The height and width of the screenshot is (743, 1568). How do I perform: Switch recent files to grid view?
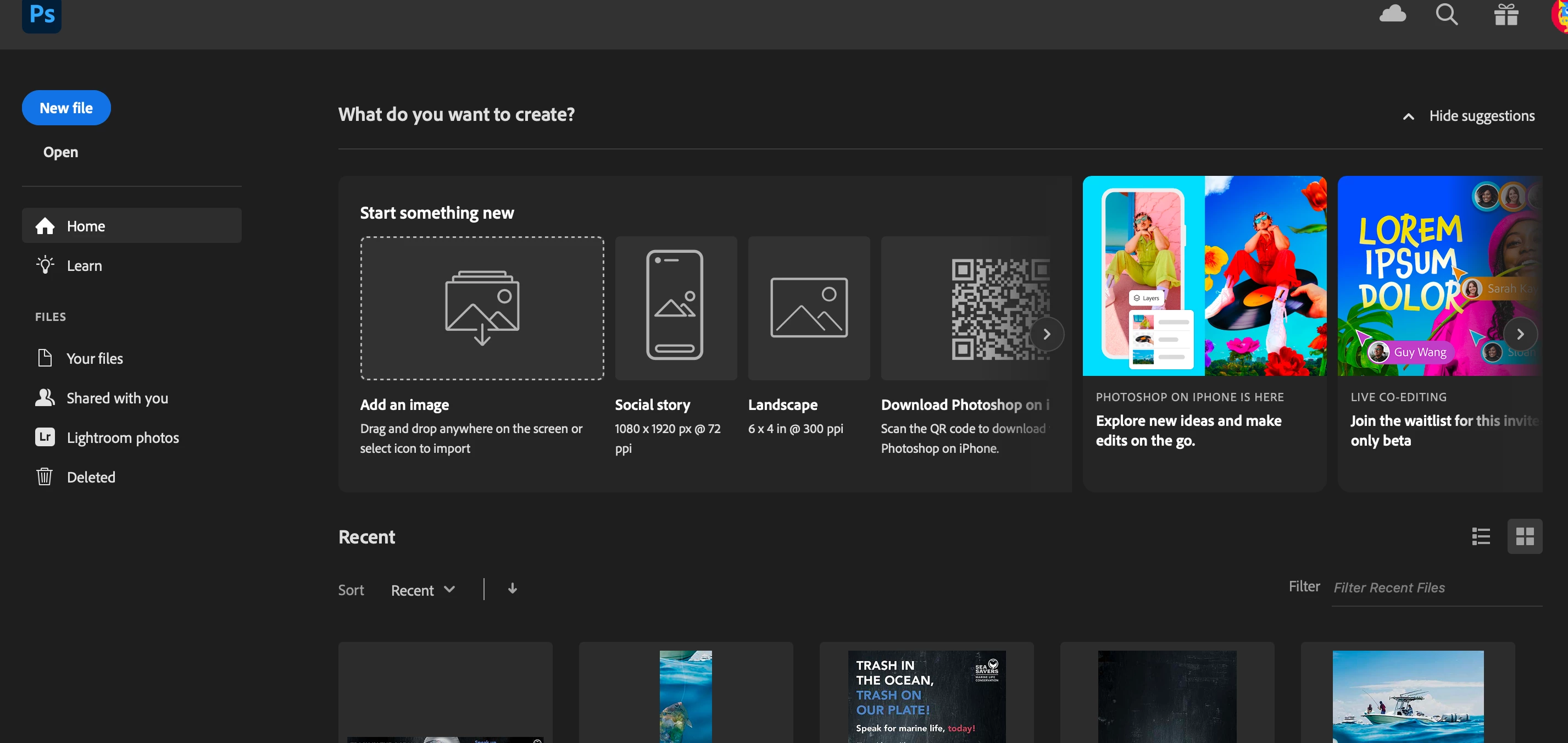pyautogui.click(x=1524, y=536)
